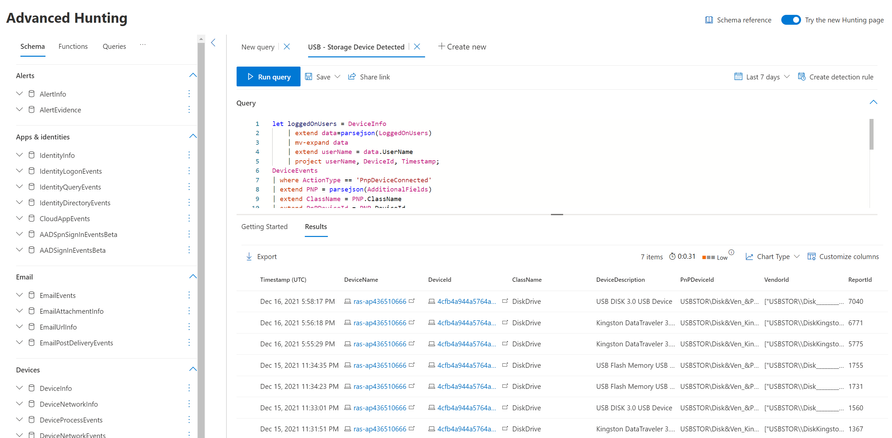Open Schema reference book icon
Viewport: 892px width, 438px height.
709,20
